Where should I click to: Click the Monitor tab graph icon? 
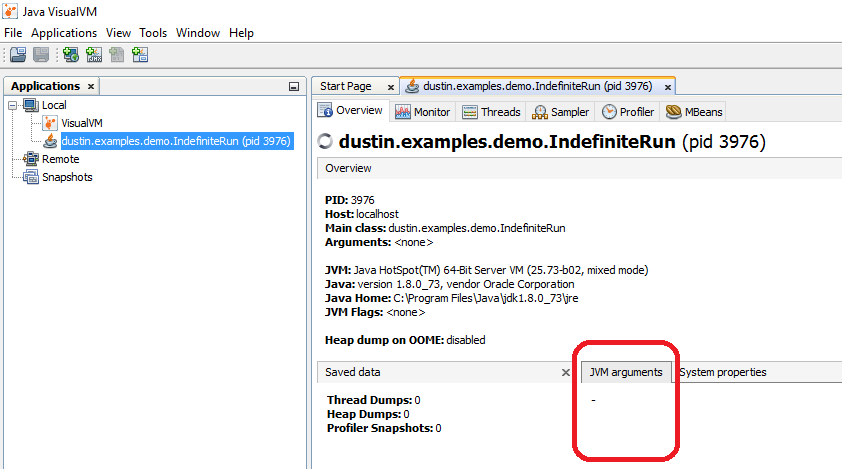(403, 112)
